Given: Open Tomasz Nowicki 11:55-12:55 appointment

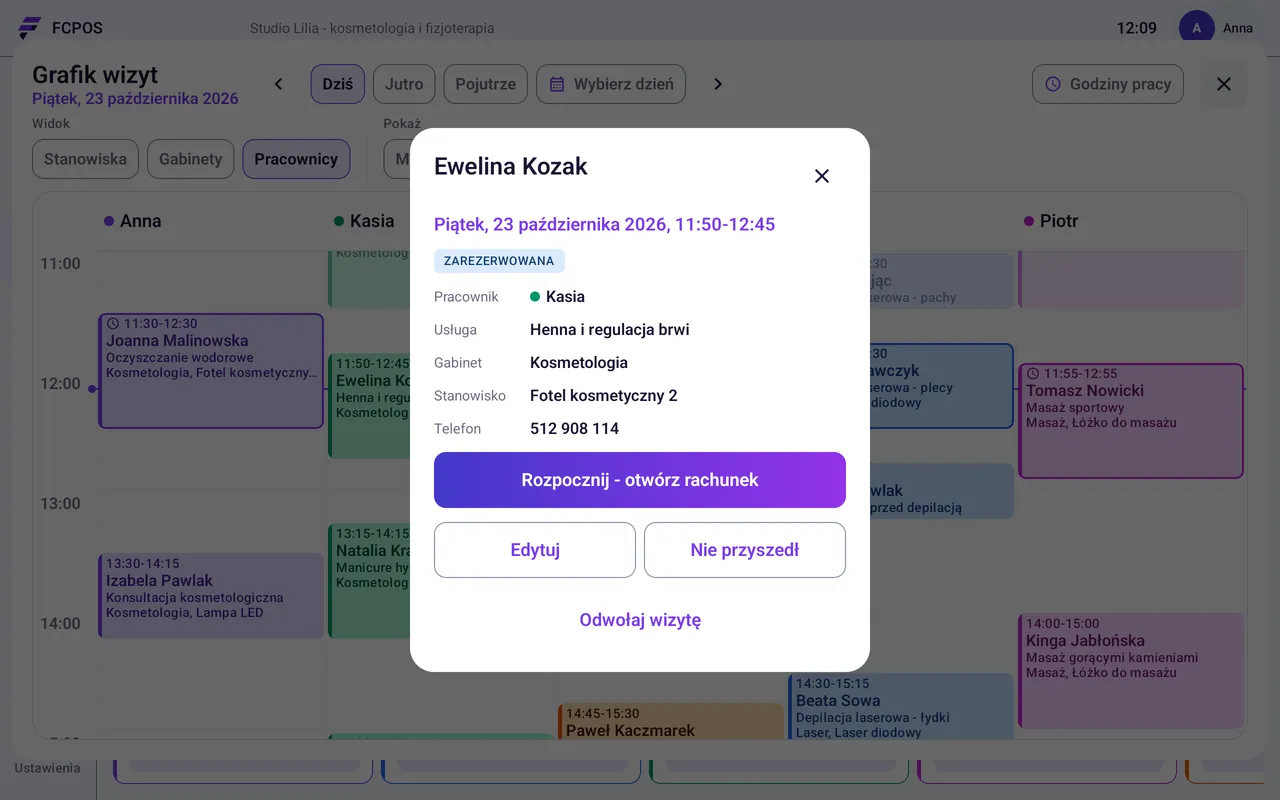Looking at the screenshot, I should [x=1131, y=421].
